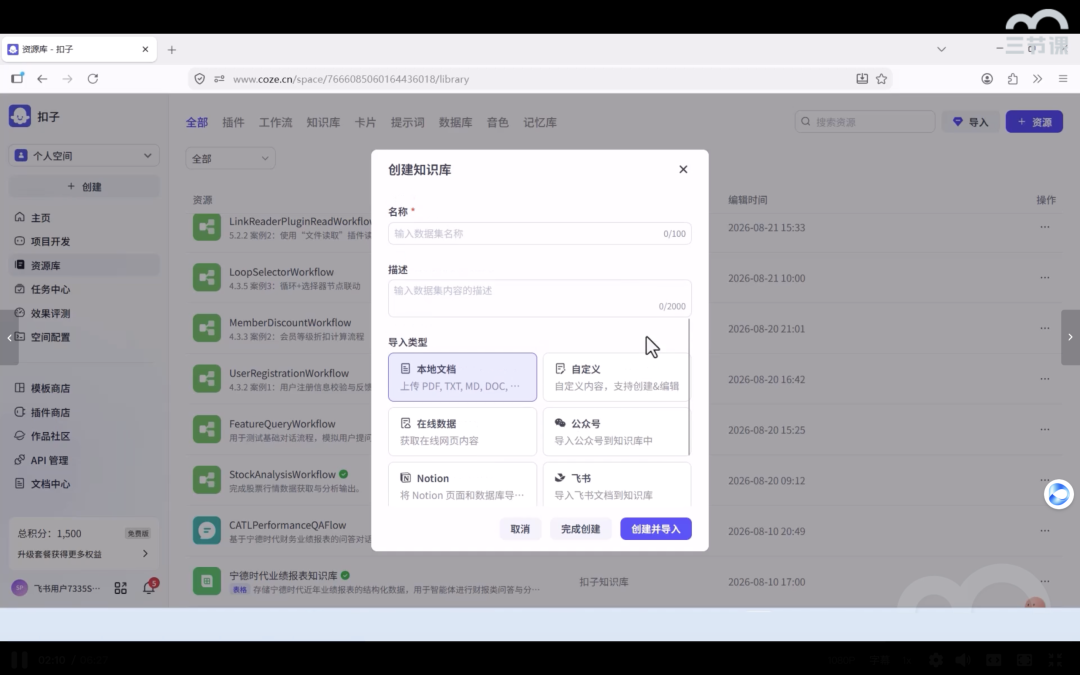
Task: Click the CATLPerformanceQAFlow chat icon
Action: [207, 530]
